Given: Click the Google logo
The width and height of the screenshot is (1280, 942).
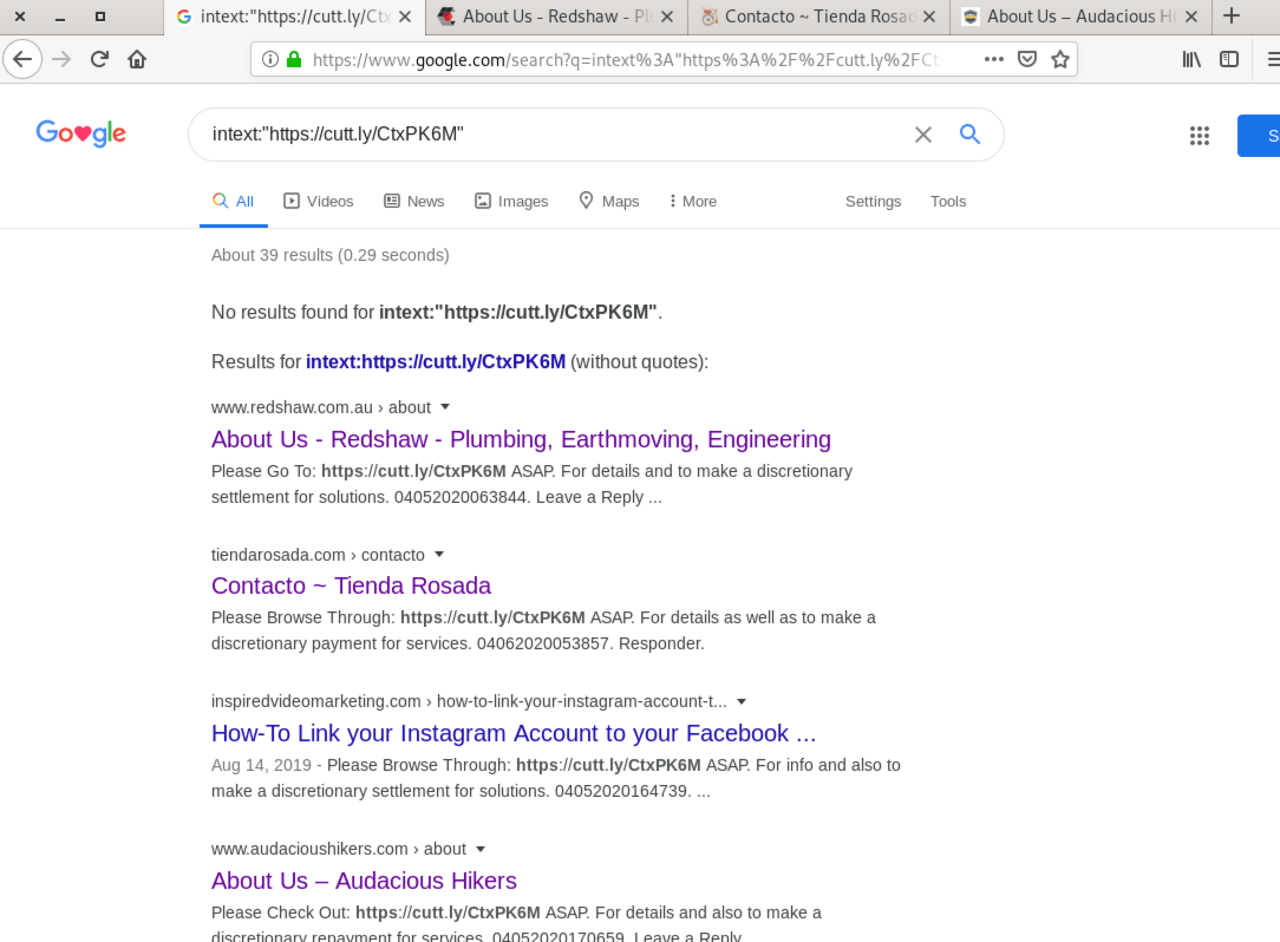Looking at the screenshot, I should 81,134.
